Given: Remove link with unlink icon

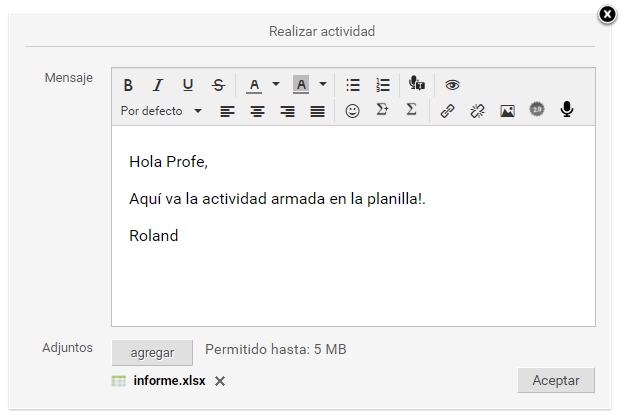Looking at the screenshot, I should tap(477, 111).
